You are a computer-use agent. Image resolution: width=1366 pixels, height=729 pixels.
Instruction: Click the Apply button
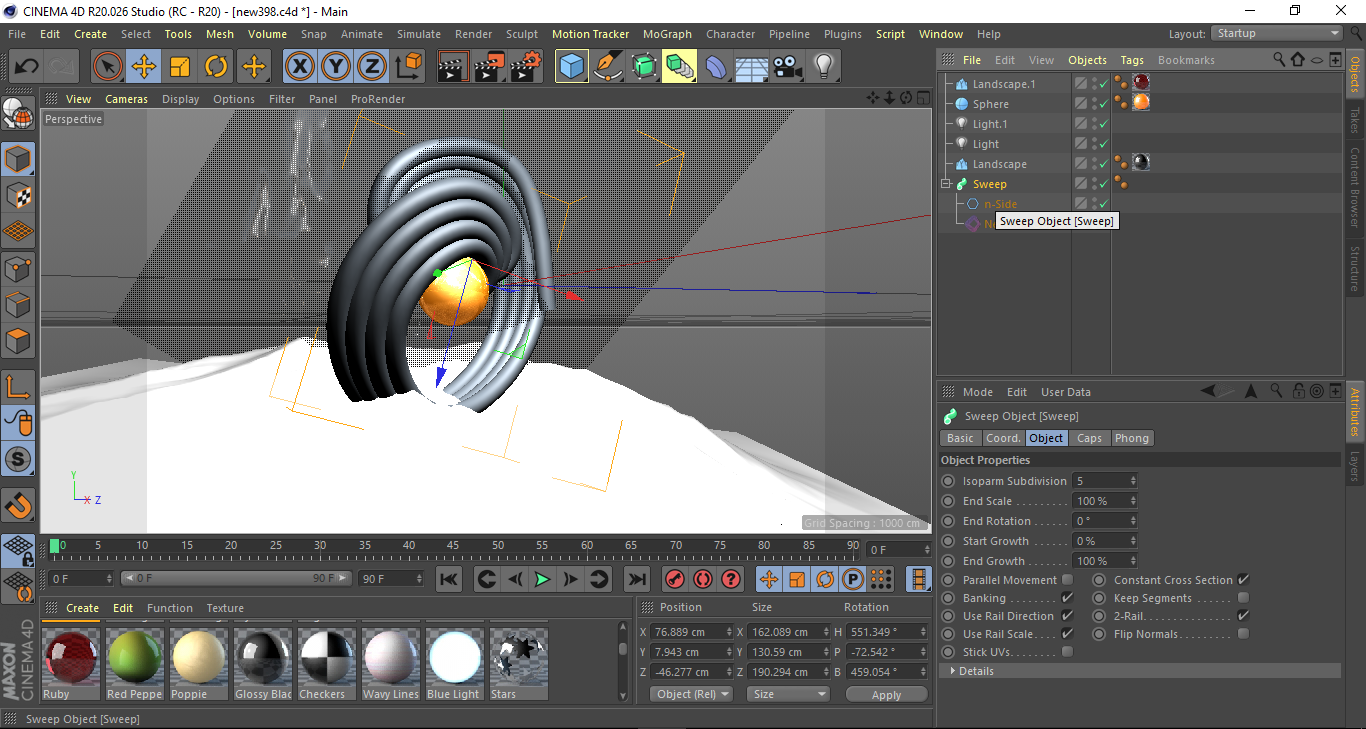click(x=886, y=694)
